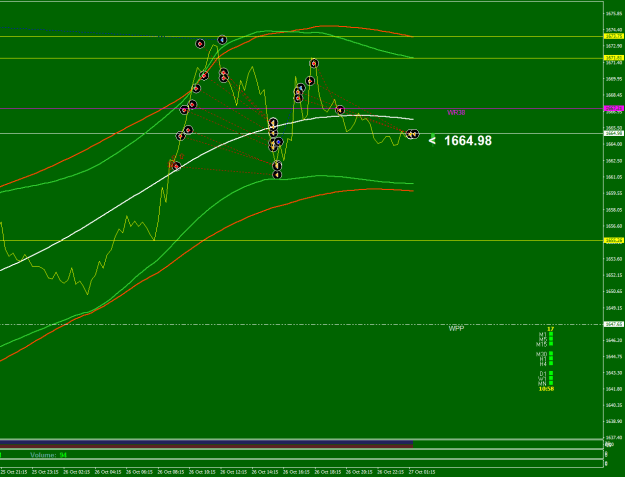This screenshot has width=625, height=477.
Task: Click the W1 timeframe indicator square
Action: 551,378
